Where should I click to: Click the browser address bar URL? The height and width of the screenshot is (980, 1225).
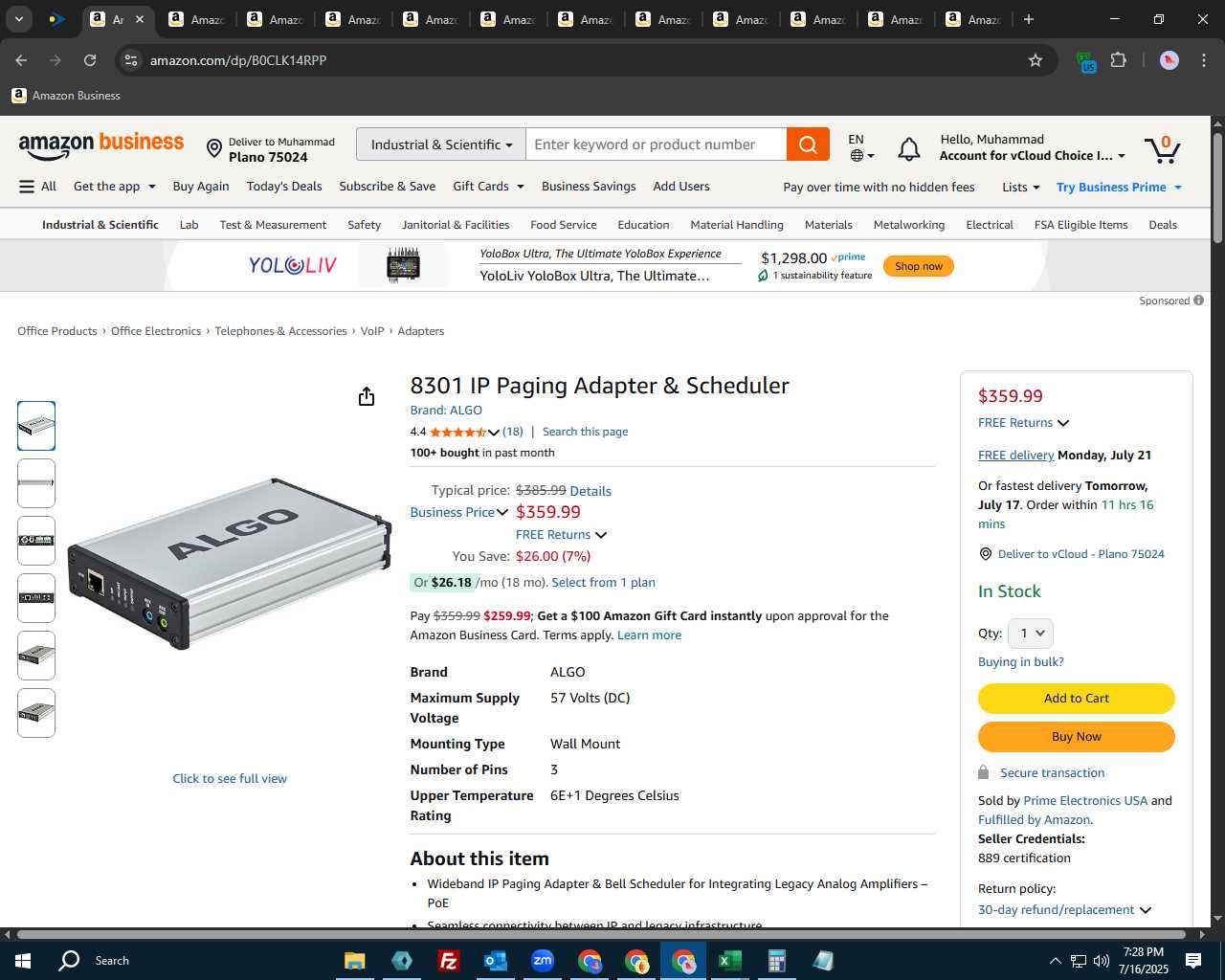tap(238, 60)
